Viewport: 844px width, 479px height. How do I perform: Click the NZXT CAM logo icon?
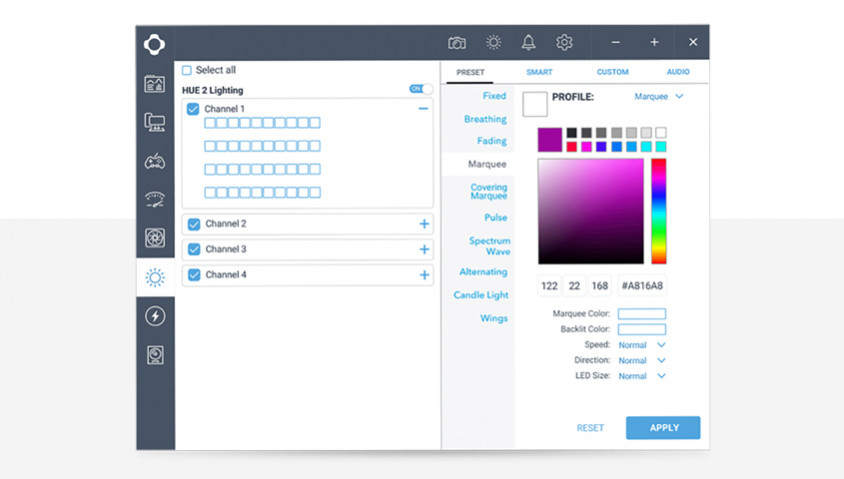click(154, 44)
